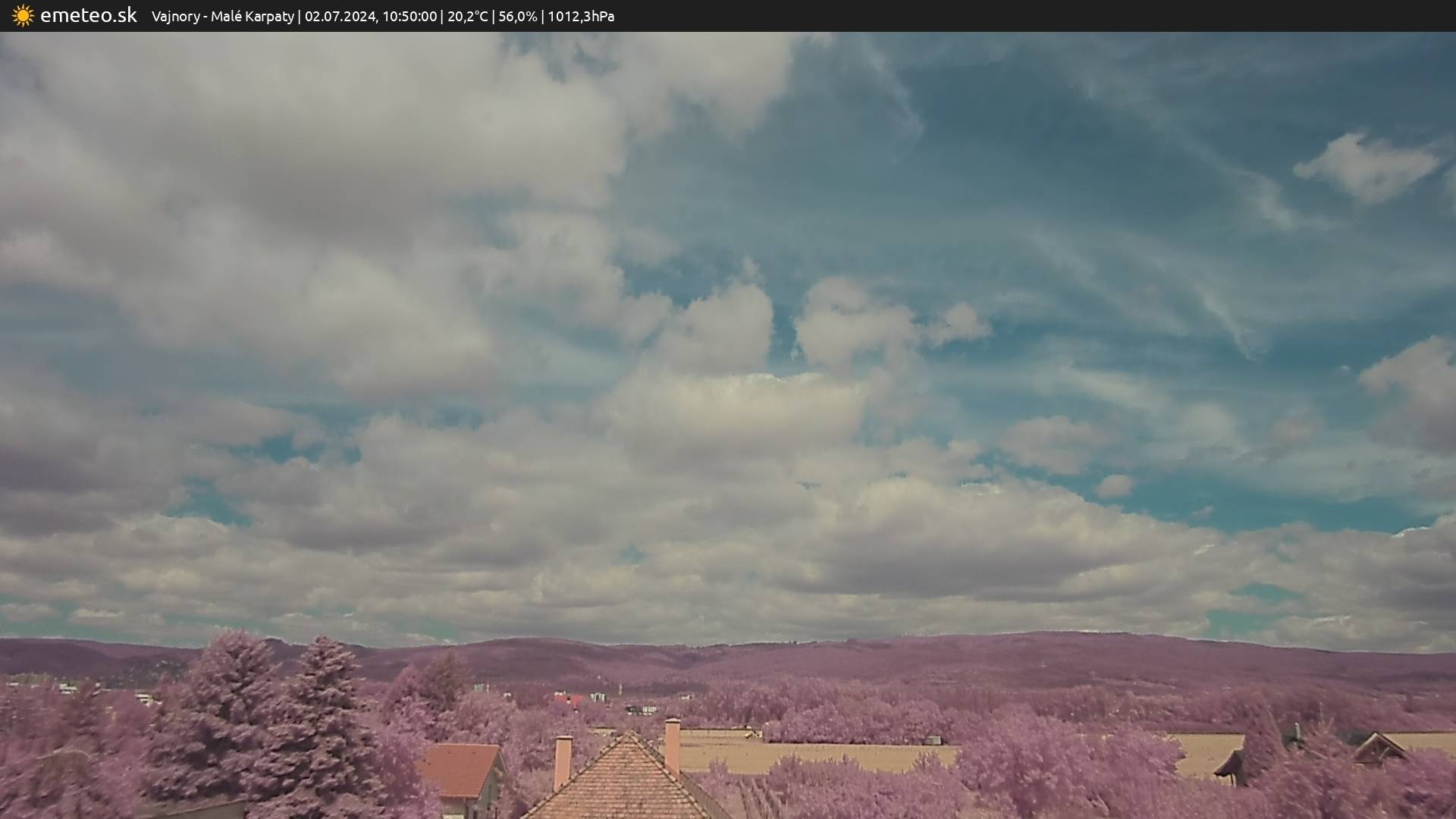The height and width of the screenshot is (819, 1456).
Task: Click the temperature reading '20,2°C'
Action: click(x=468, y=17)
